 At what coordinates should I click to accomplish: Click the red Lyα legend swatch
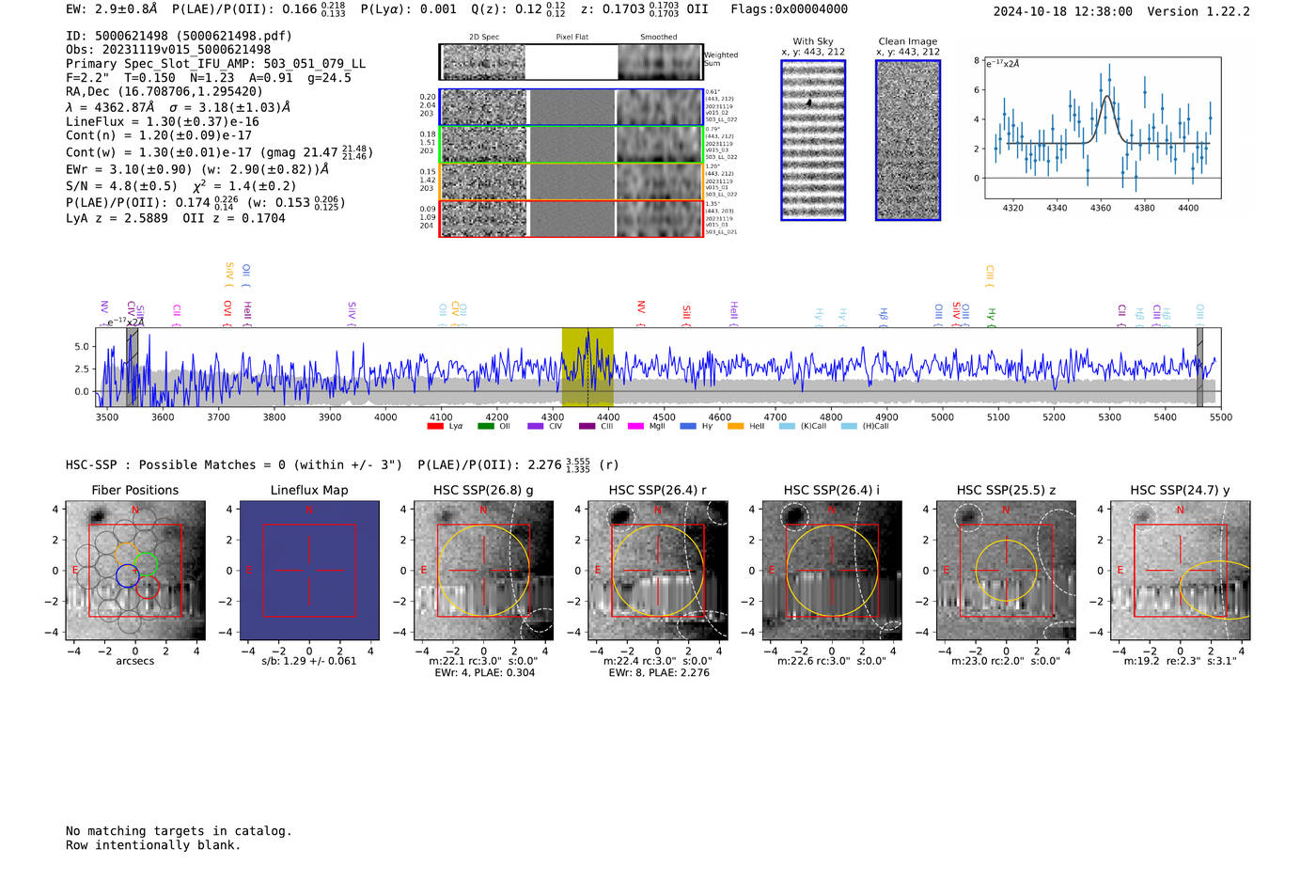[435, 426]
